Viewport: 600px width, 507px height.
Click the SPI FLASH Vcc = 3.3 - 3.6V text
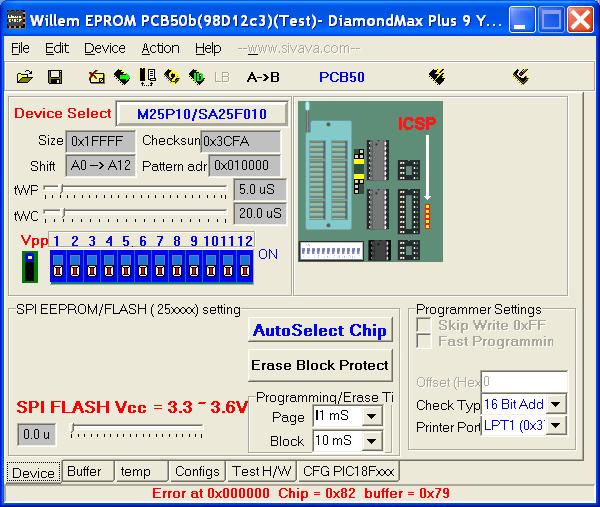point(132,407)
